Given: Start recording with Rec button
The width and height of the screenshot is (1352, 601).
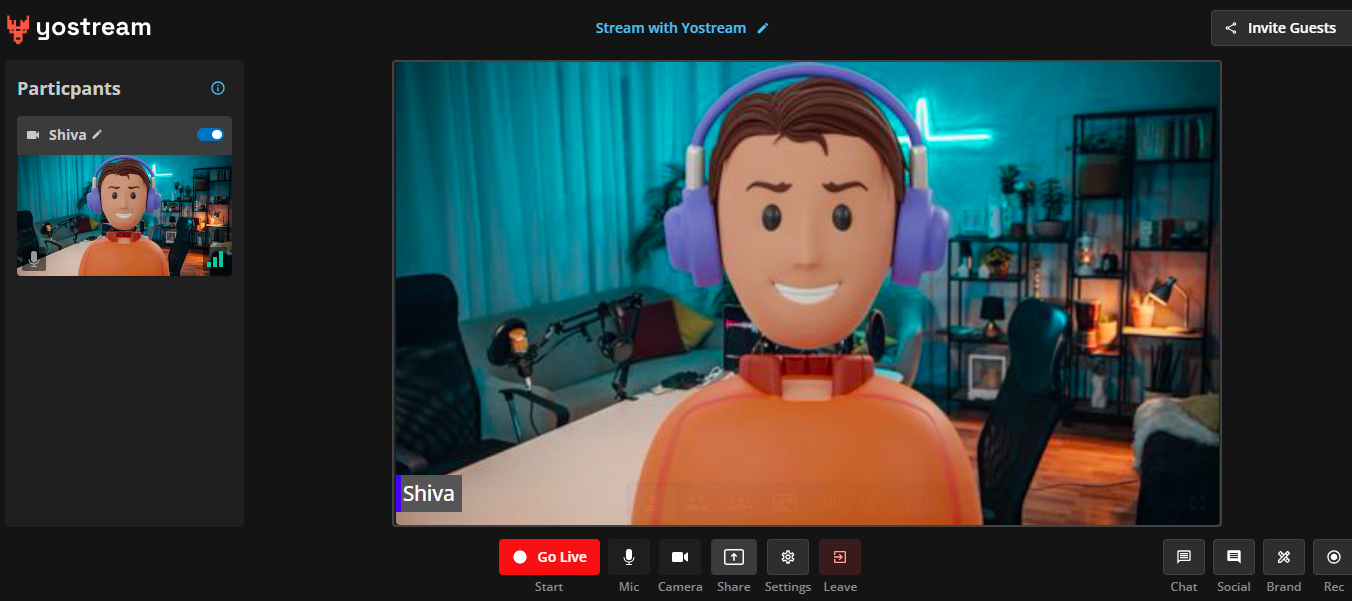Looking at the screenshot, I should click(1333, 557).
